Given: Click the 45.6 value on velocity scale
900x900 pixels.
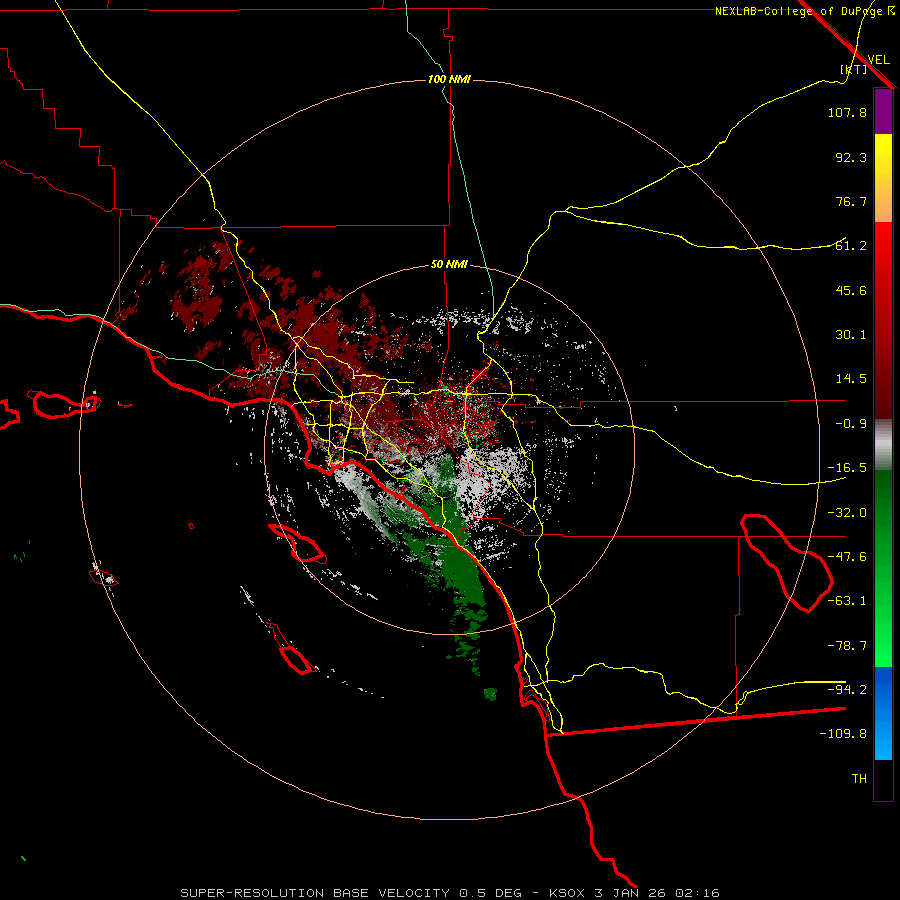Looking at the screenshot, I should point(851,290).
